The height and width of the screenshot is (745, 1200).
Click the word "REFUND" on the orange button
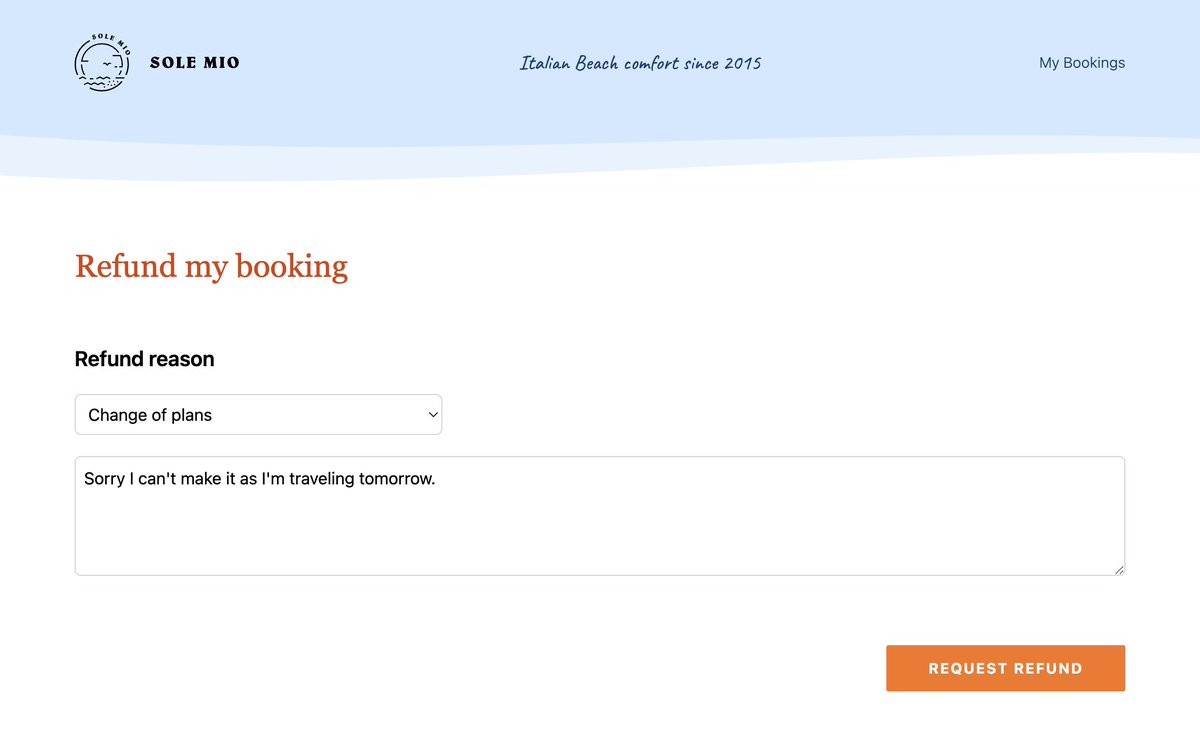click(1048, 668)
